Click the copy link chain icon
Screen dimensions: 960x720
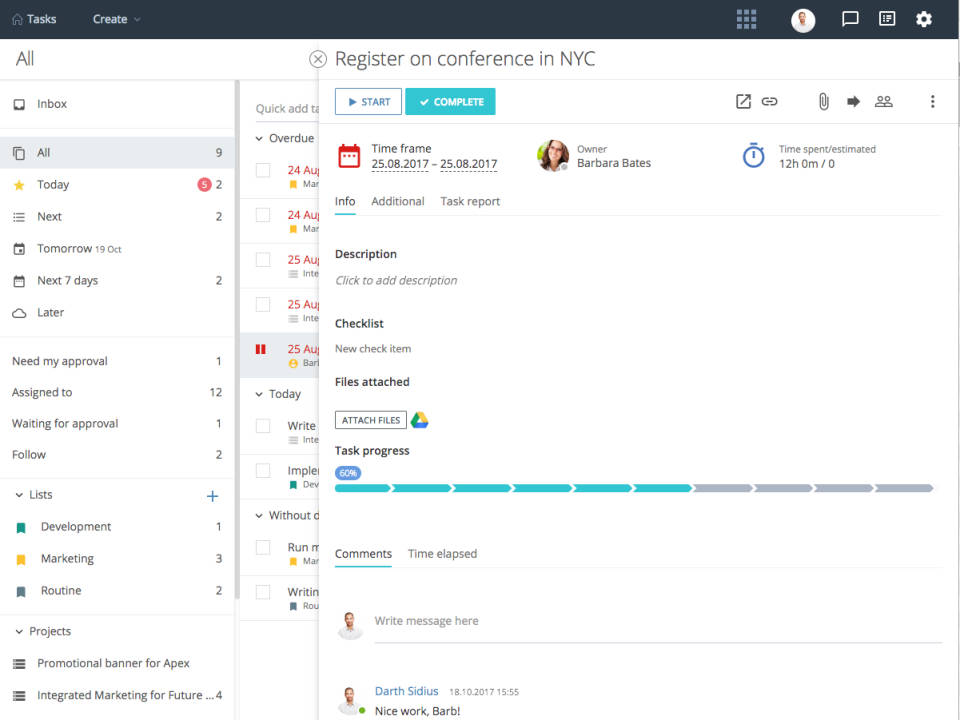point(769,101)
